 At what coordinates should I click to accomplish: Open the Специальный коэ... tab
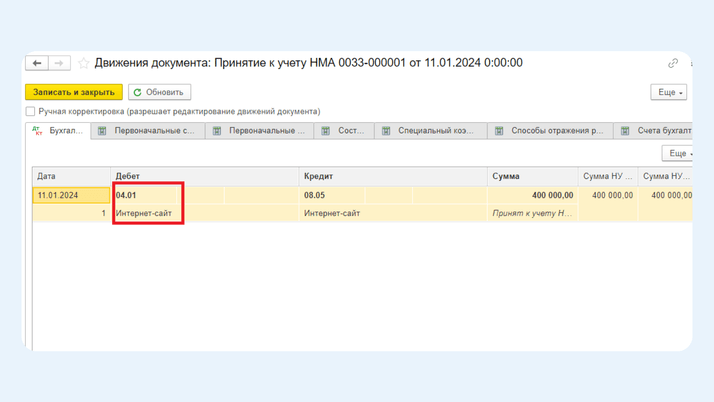[x=431, y=131]
